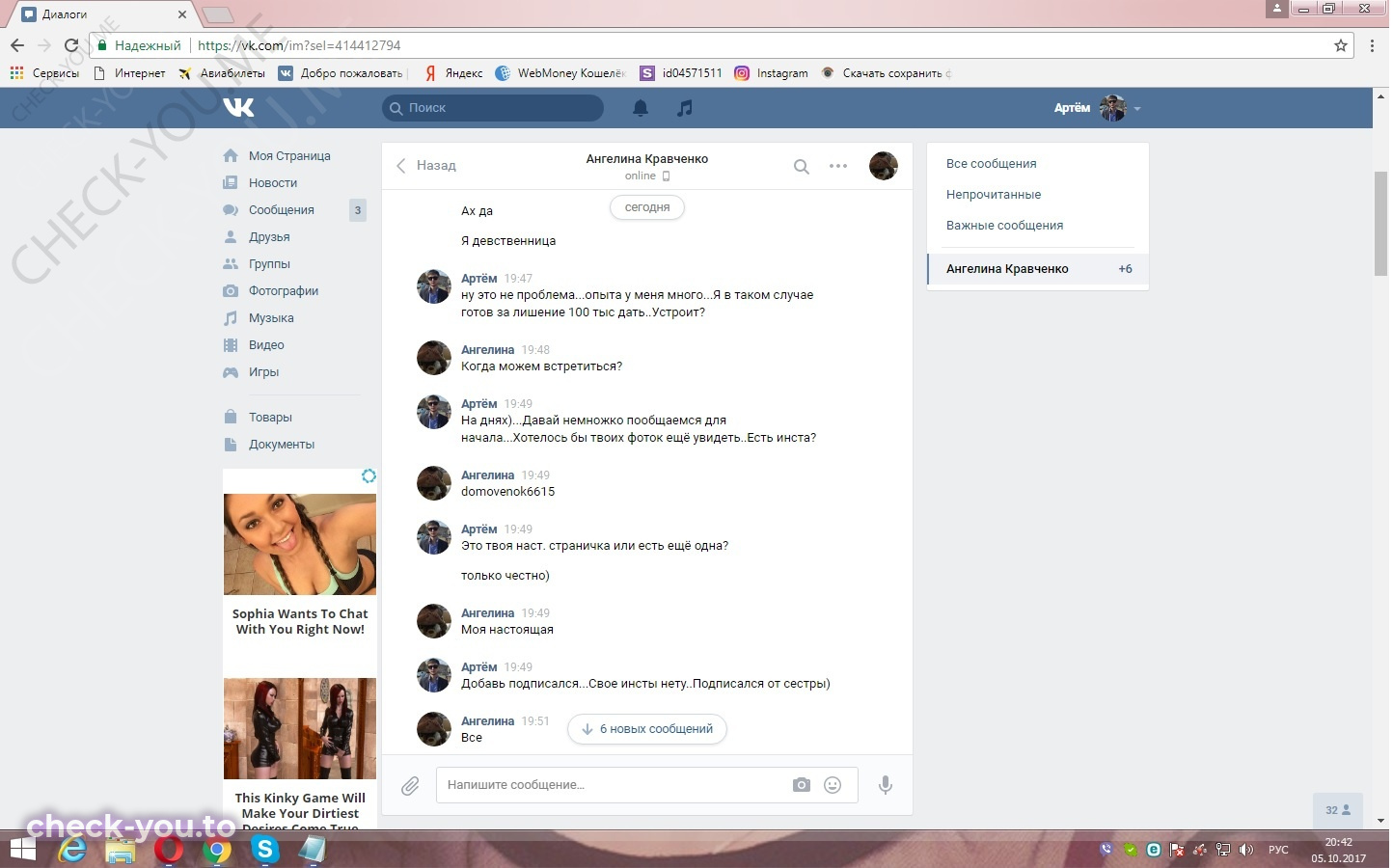Open the Sophia Wants To Chat ad image
The height and width of the screenshot is (868, 1393).
(x=300, y=545)
